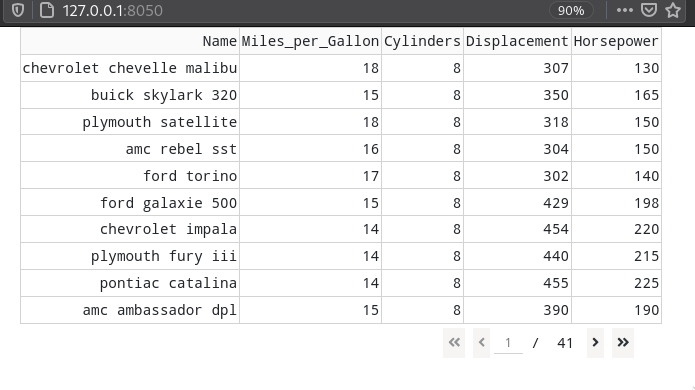This screenshot has height=390, width=695.
Task: Click the Displacement column header
Action: pos(517,41)
